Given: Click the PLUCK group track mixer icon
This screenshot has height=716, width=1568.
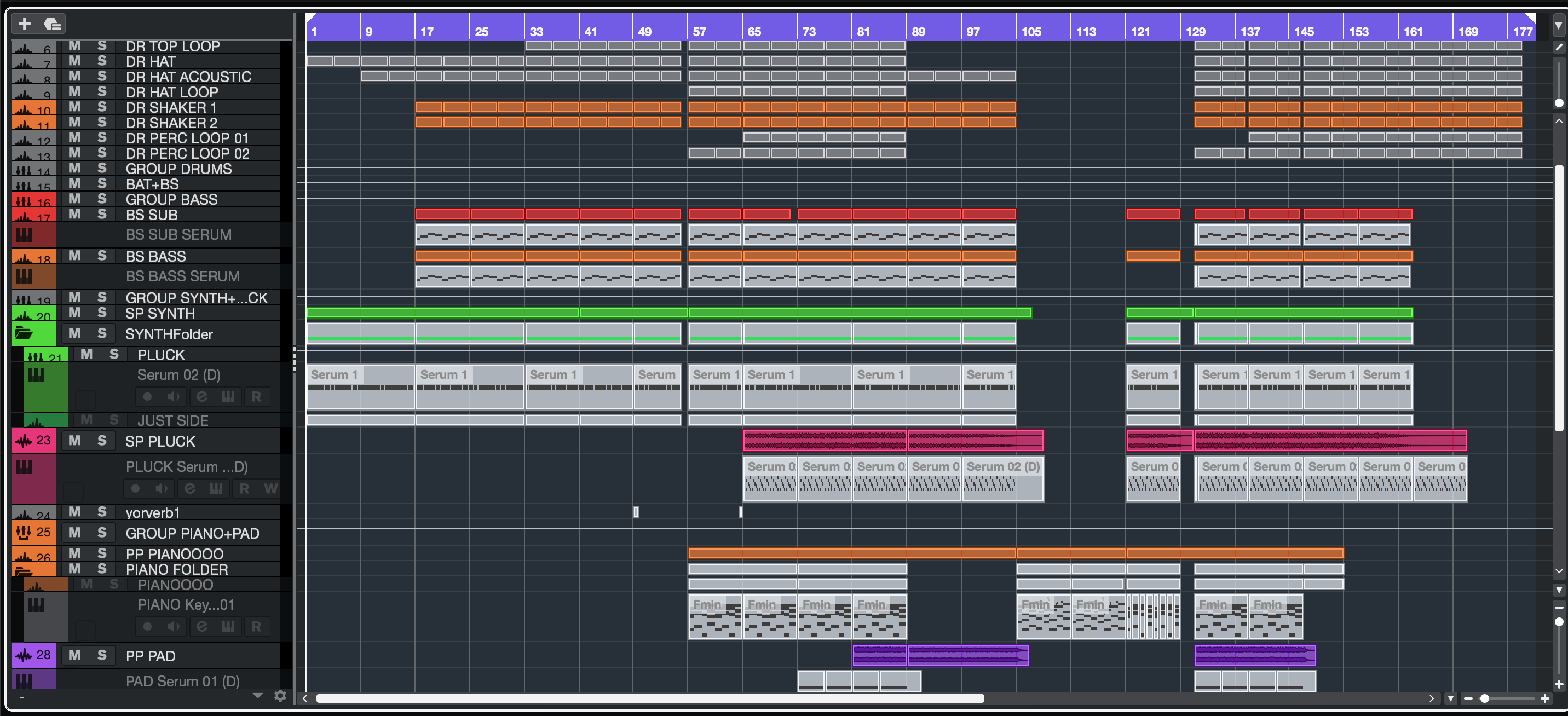Looking at the screenshot, I should pos(36,356).
